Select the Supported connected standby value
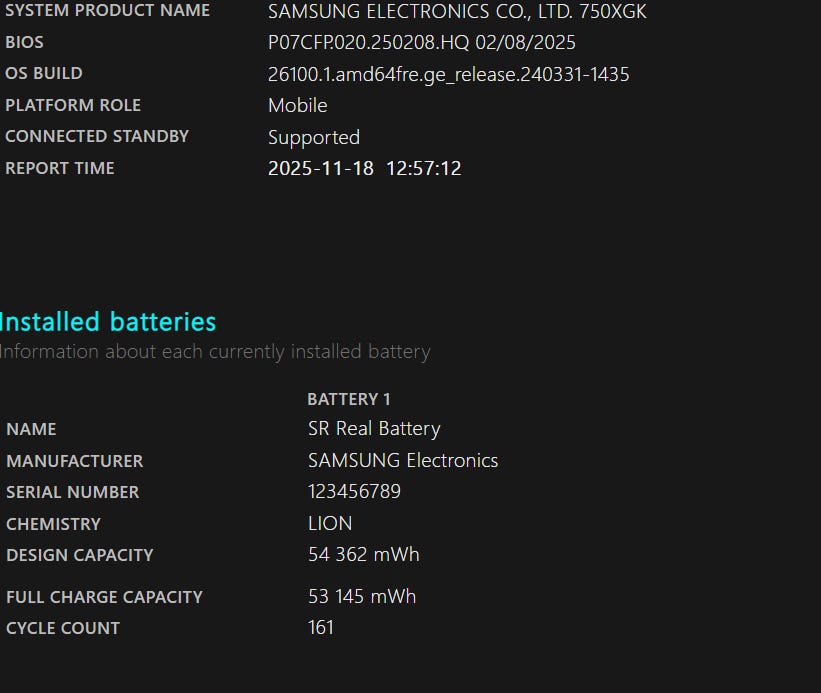This screenshot has height=693, width=821. tap(313, 138)
